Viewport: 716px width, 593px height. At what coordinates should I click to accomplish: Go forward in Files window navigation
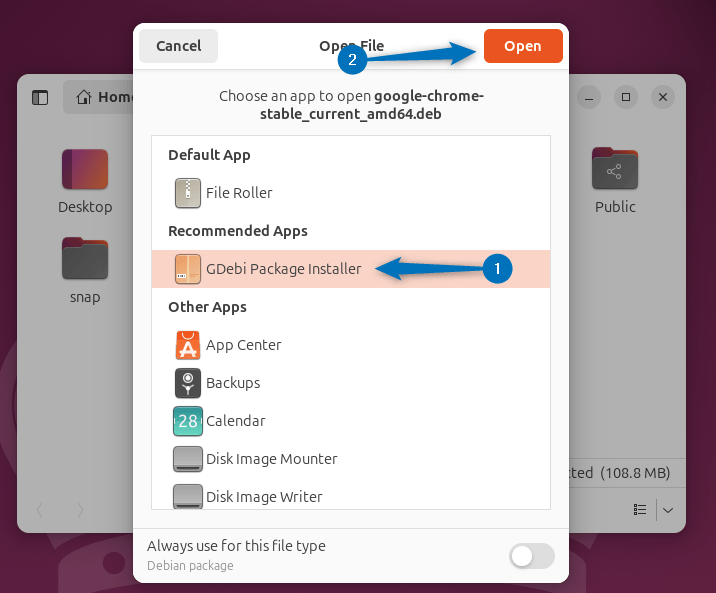coord(80,510)
